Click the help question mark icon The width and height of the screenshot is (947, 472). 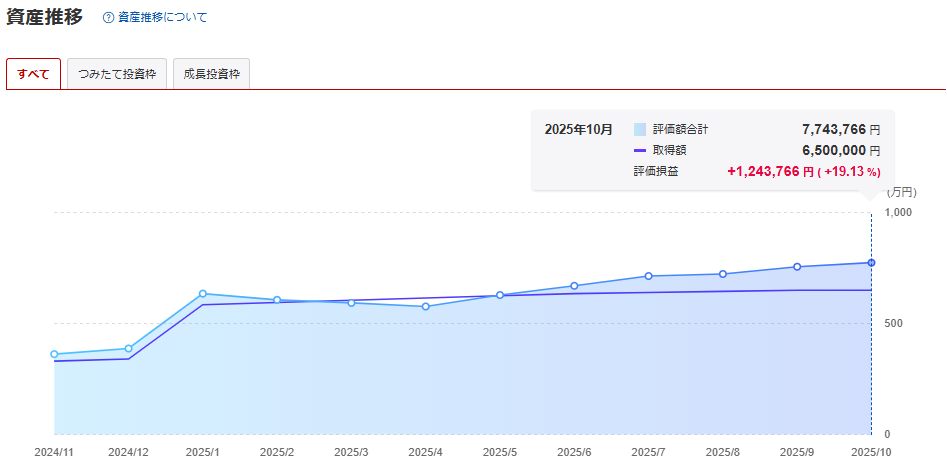[108, 18]
